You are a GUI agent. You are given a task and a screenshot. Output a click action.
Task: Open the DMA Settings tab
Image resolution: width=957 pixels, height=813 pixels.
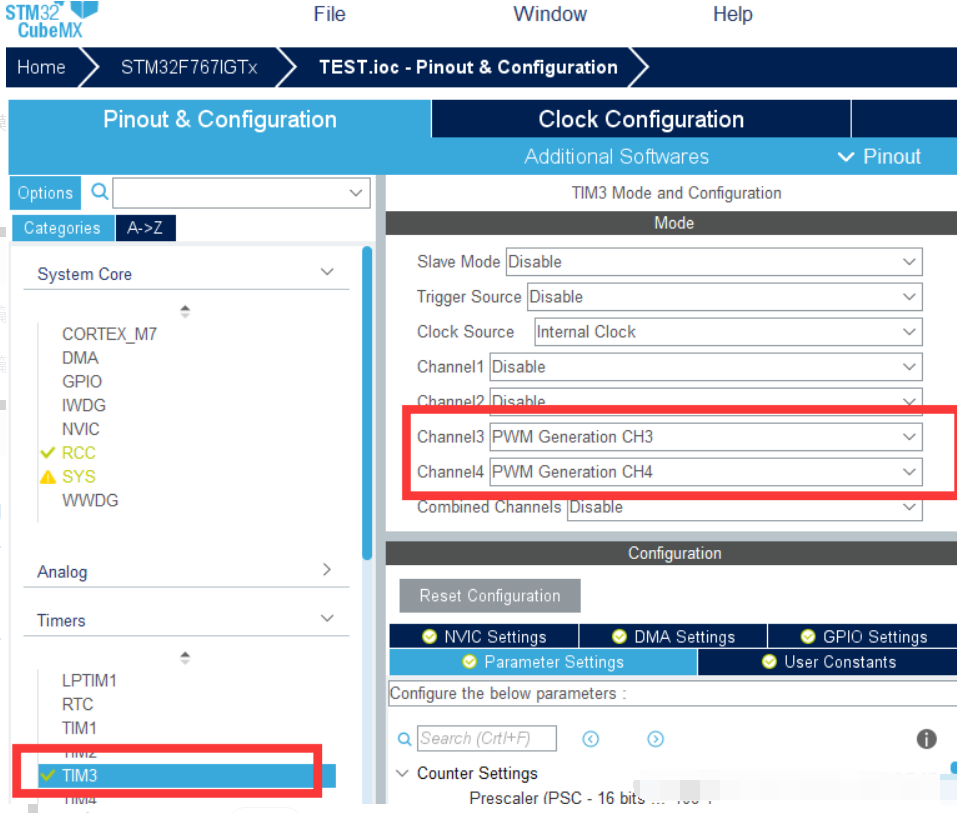tap(673, 637)
